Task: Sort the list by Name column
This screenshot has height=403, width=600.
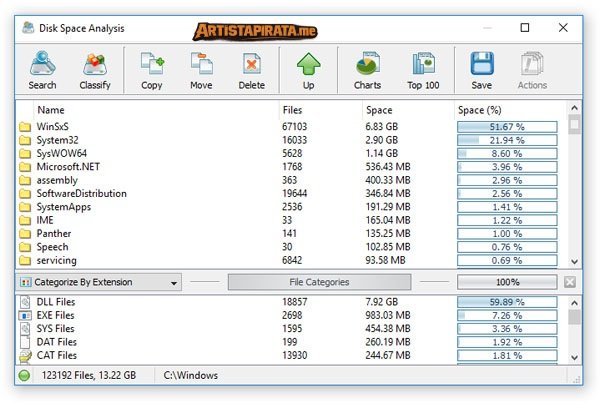Action: point(51,110)
